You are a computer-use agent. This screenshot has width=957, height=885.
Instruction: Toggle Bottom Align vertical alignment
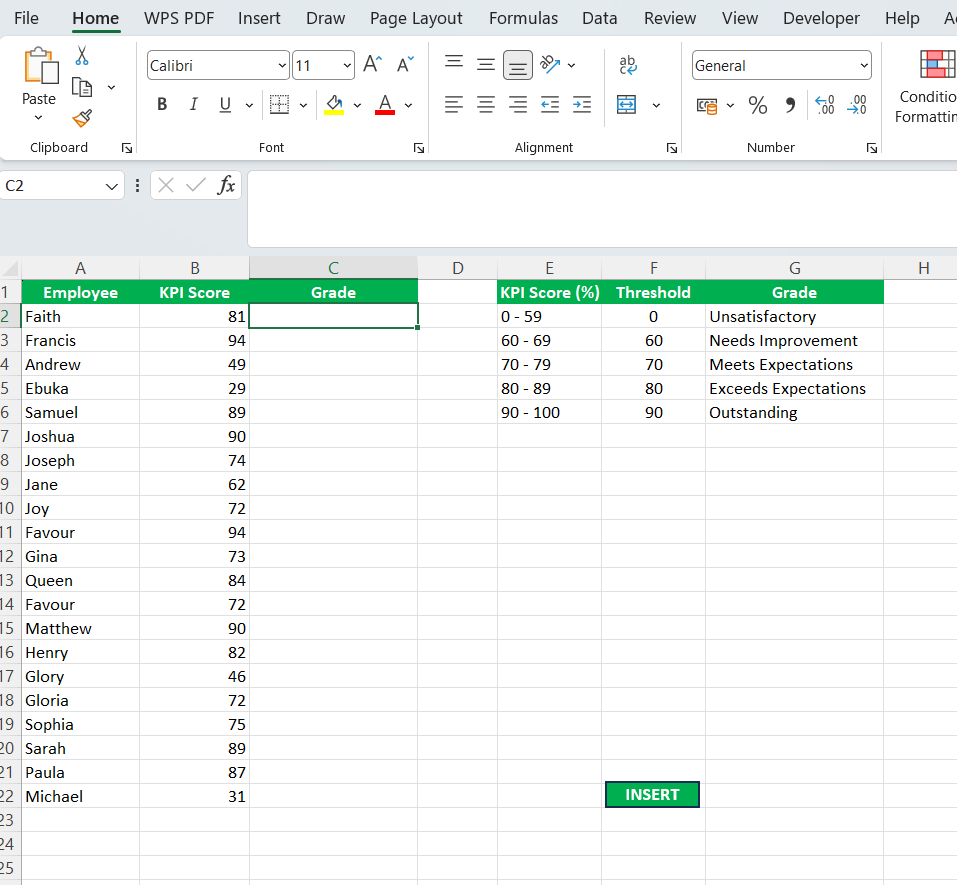pyautogui.click(x=517, y=65)
